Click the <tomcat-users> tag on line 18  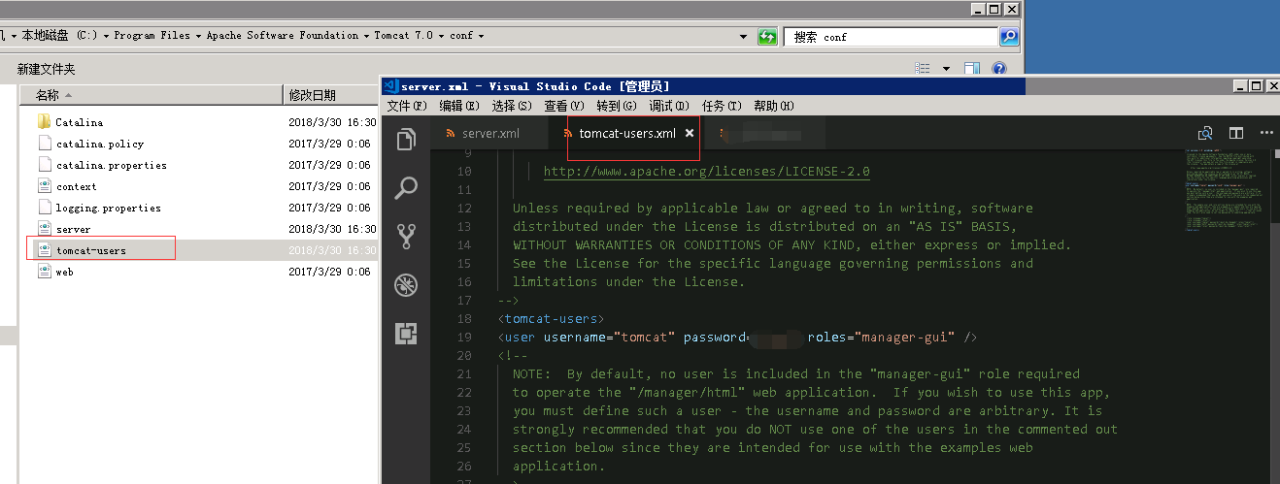(x=550, y=319)
